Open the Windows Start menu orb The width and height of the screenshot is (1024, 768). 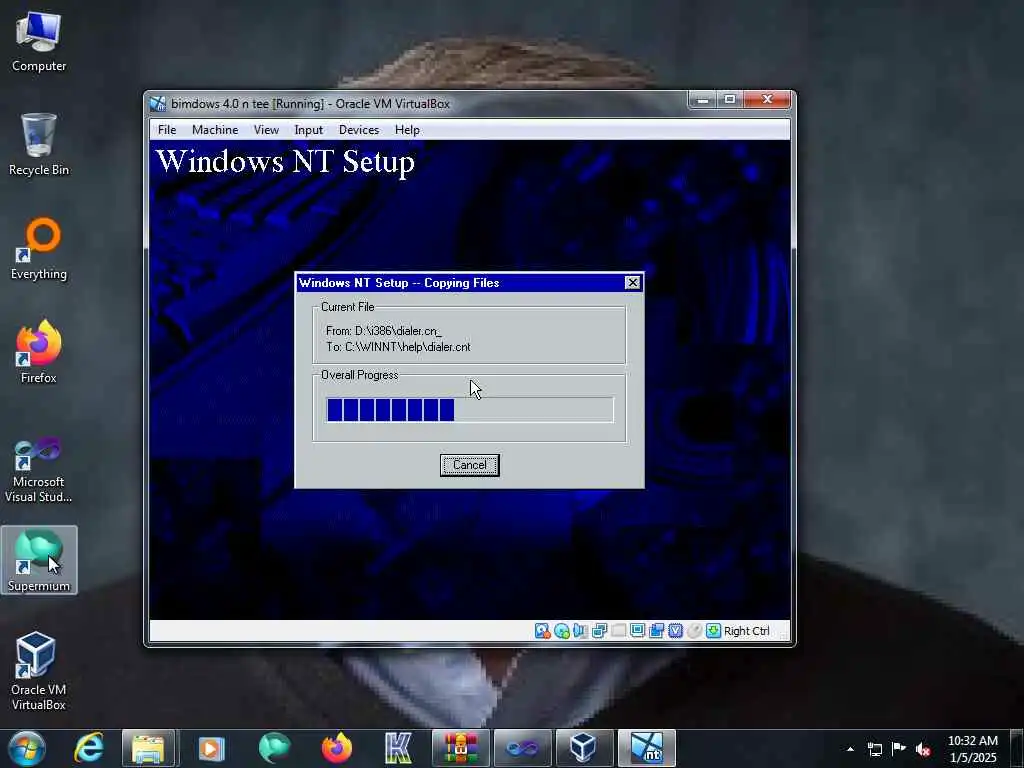pyautogui.click(x=27, y=748)
